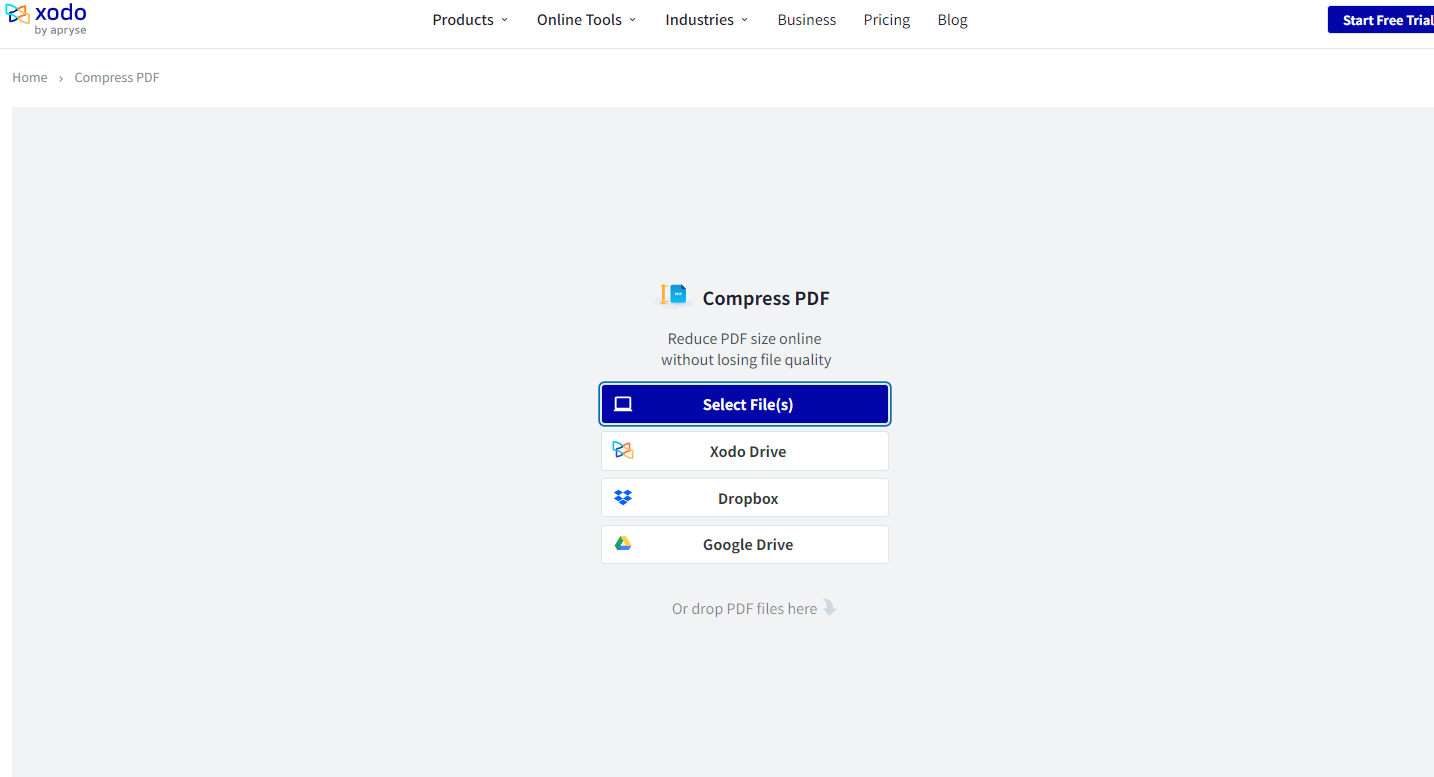
Task: Click the 'Reduce PDF size online' description
Action: tap(744, 339)
